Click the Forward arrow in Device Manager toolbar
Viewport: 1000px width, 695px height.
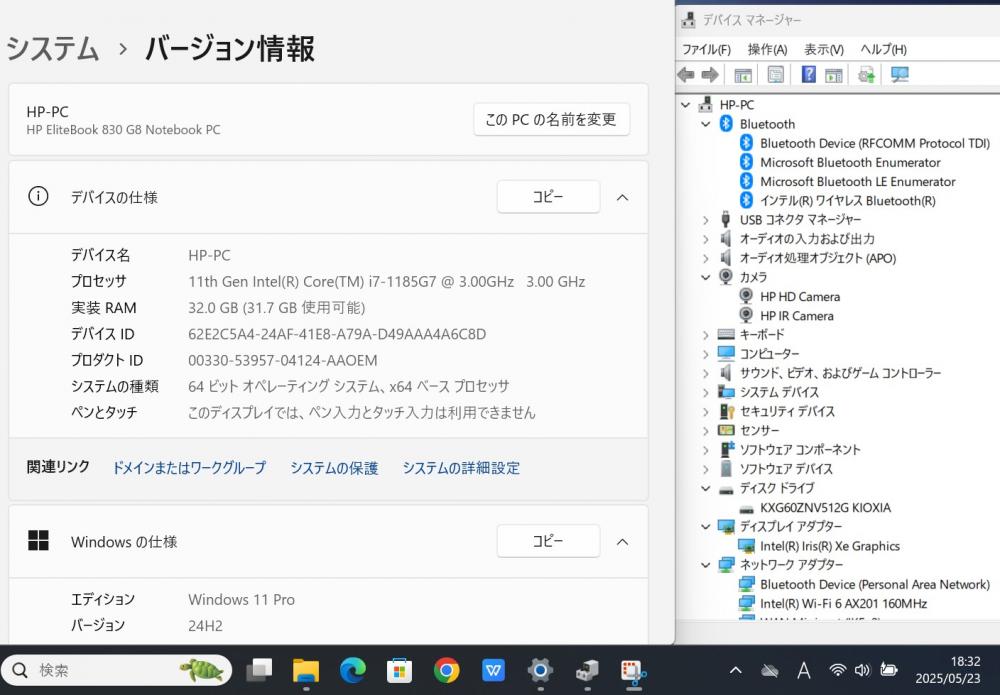click(710, 75)
